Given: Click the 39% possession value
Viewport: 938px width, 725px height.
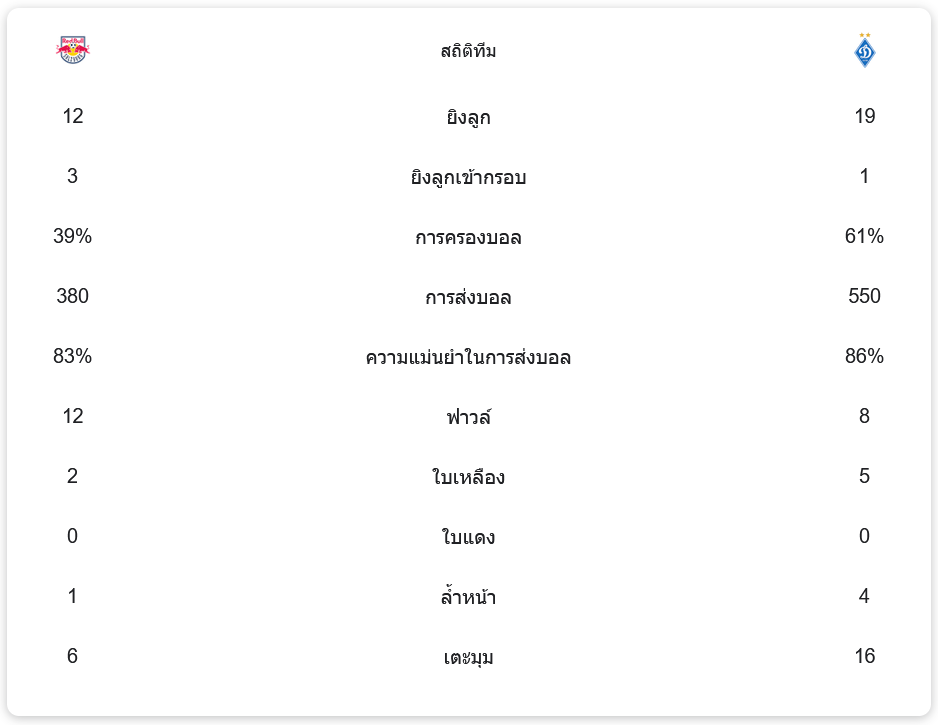Looking at the screenshot, I should click(x=72, y=236).
